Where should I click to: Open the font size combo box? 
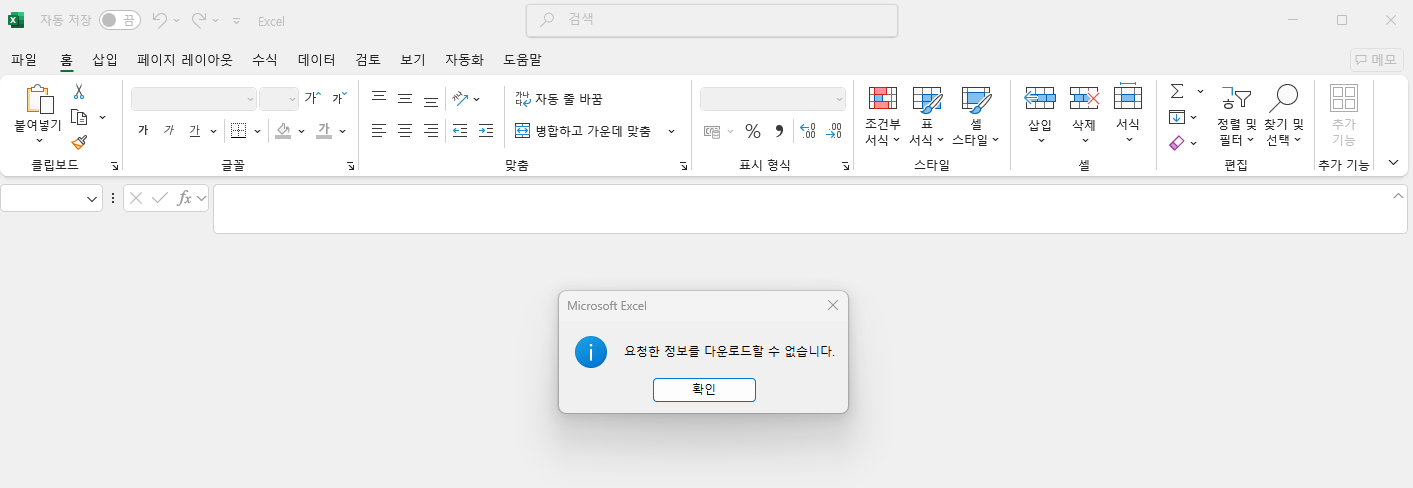tap(279, 98)
